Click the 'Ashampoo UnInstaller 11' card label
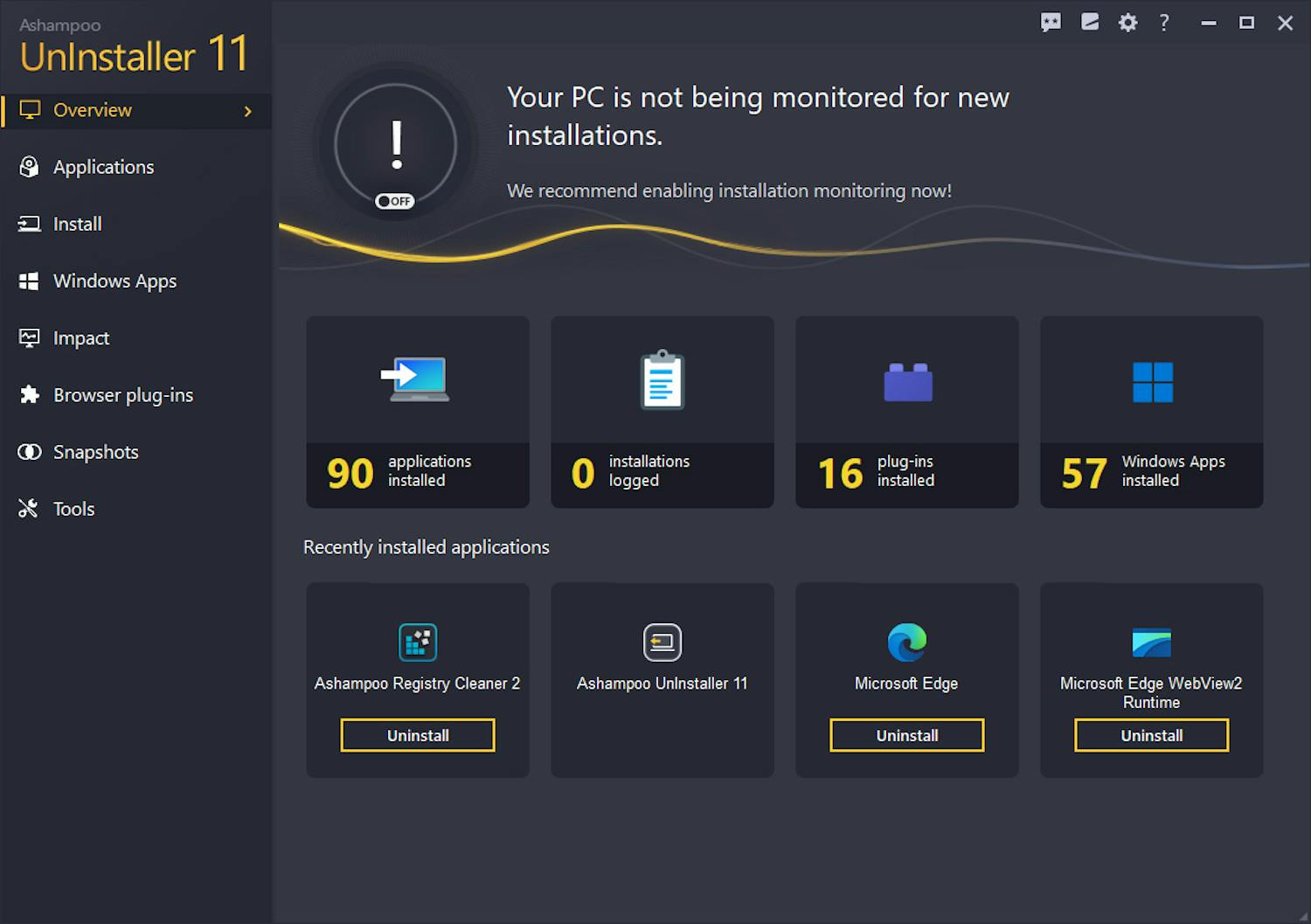This screenshot has height=924, width=1311. tap(662, 684)
